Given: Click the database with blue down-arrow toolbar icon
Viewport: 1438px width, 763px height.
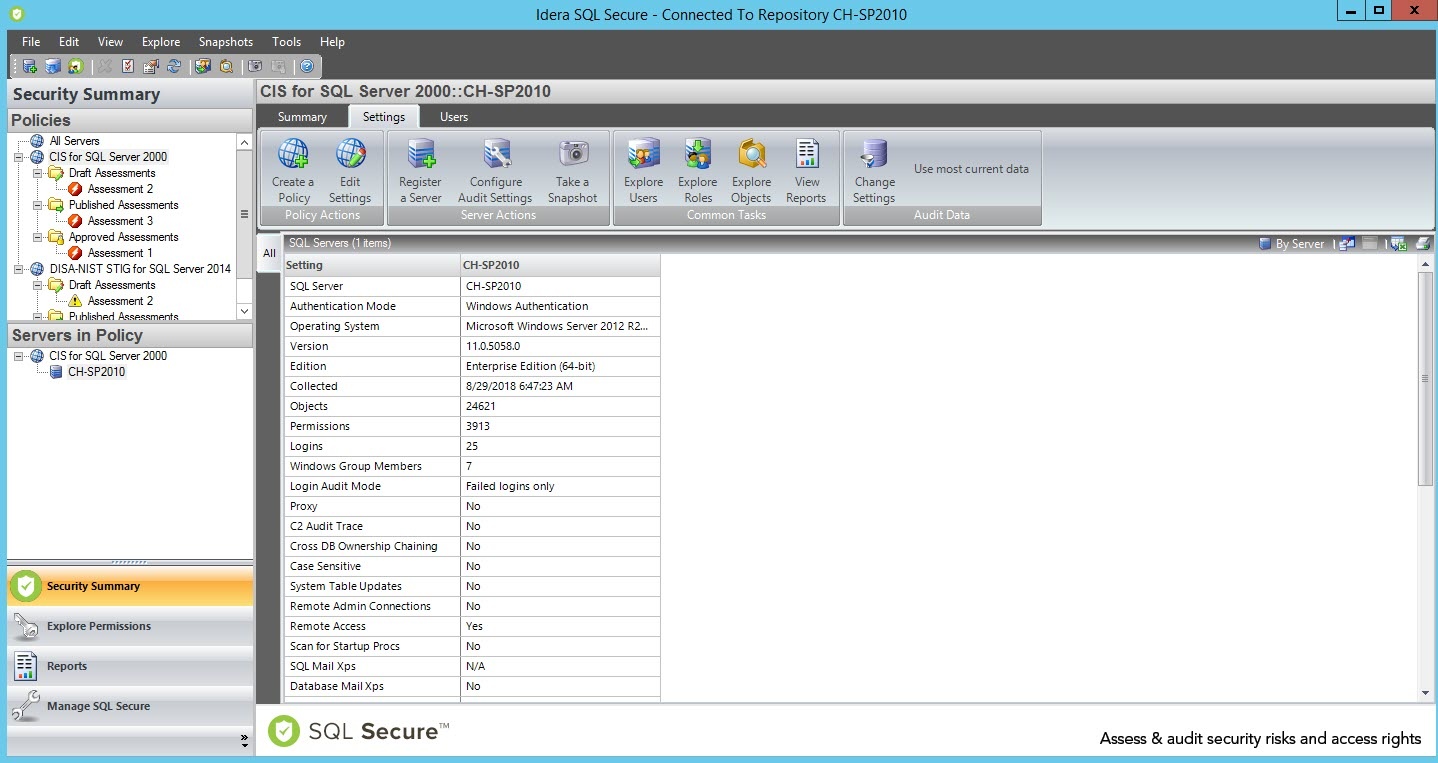Looking at the screenshot, I should 53,66.
